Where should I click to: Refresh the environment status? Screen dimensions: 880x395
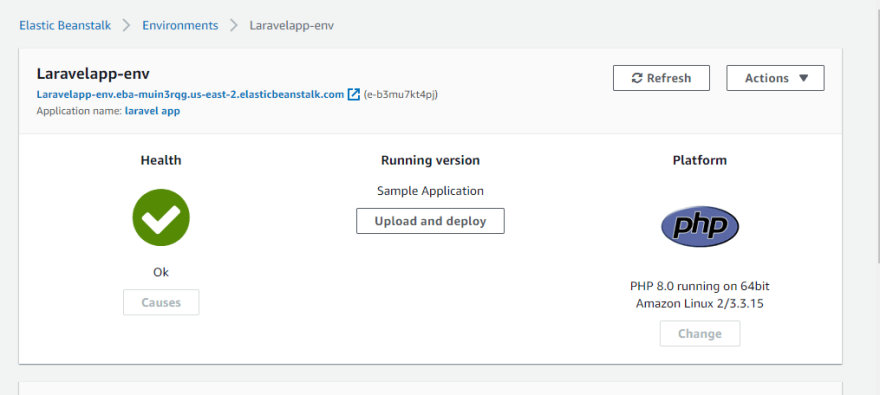(x=661, y=78)
